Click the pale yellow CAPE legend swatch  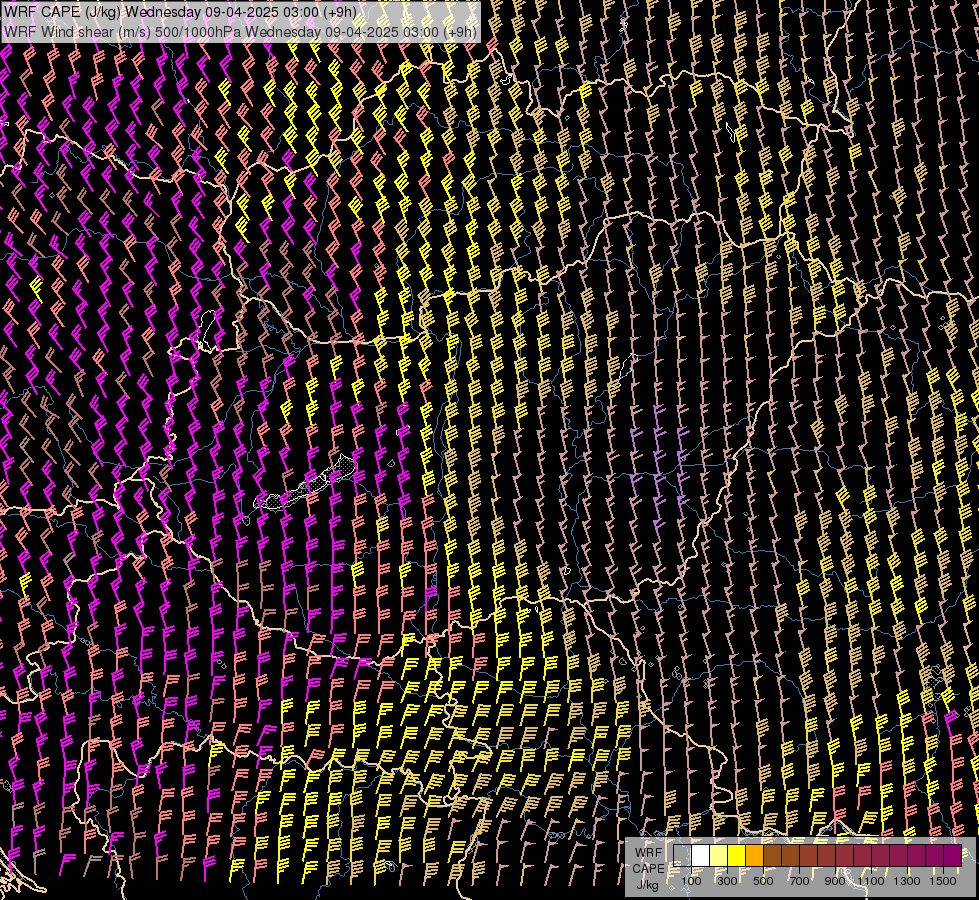719,855
